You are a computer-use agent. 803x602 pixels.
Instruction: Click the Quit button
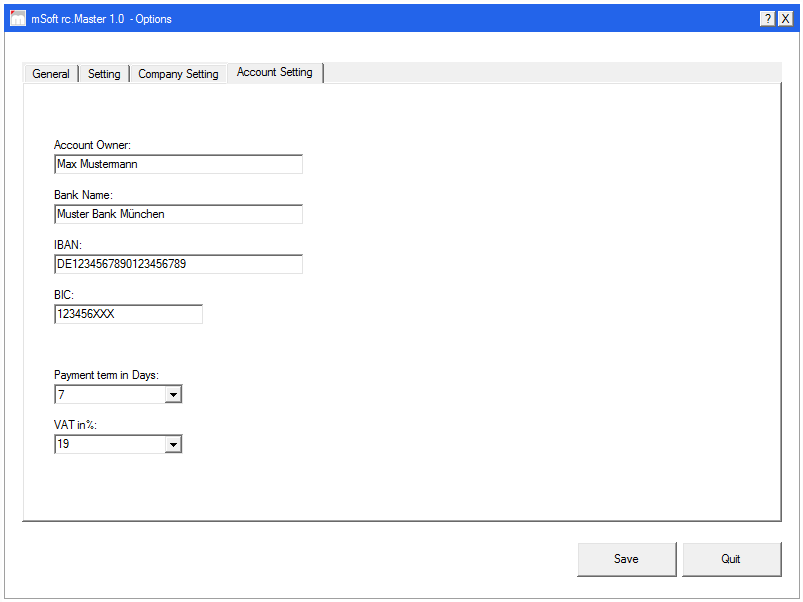[732, 559]
